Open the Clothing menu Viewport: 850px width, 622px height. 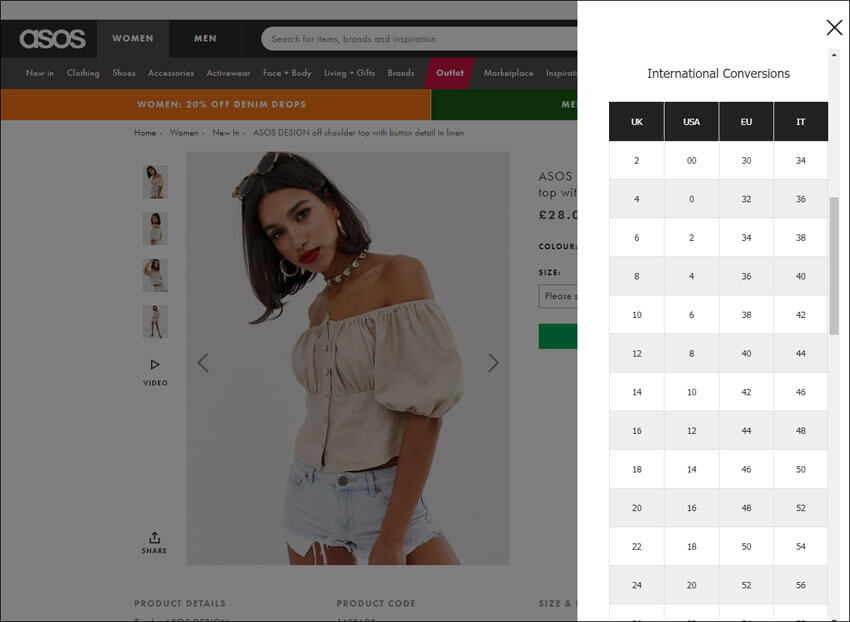(83, 73)
